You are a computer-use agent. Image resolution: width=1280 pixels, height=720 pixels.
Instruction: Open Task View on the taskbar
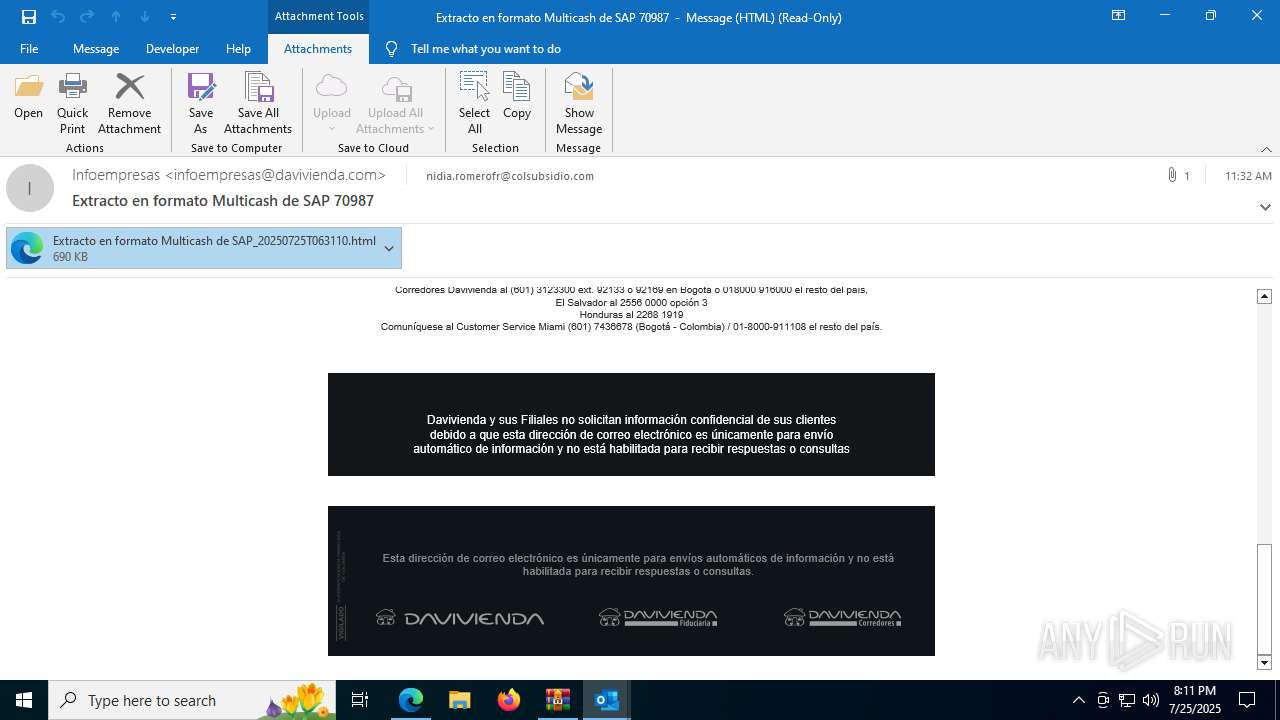(360, 700)
